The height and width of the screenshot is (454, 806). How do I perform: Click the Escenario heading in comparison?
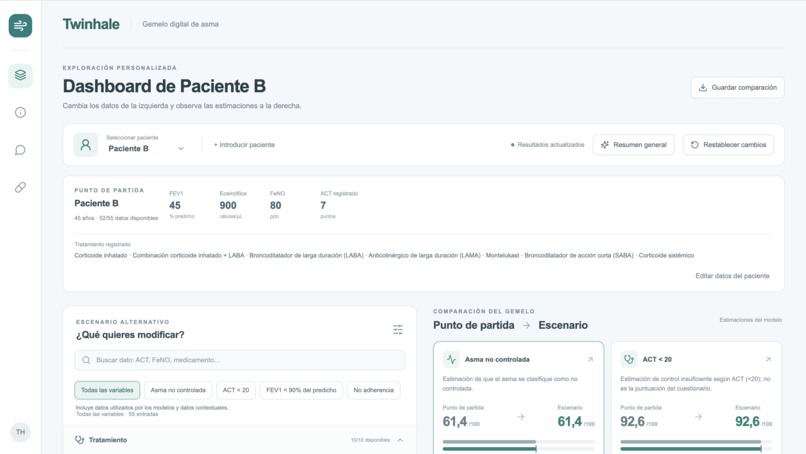(x=563, y=325)
